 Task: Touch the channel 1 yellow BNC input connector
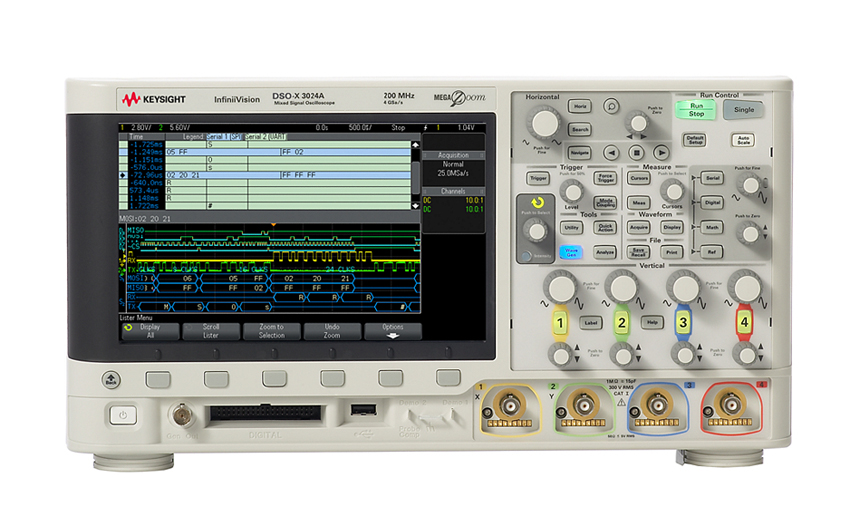pyautogui.click(x=509, y=405)
